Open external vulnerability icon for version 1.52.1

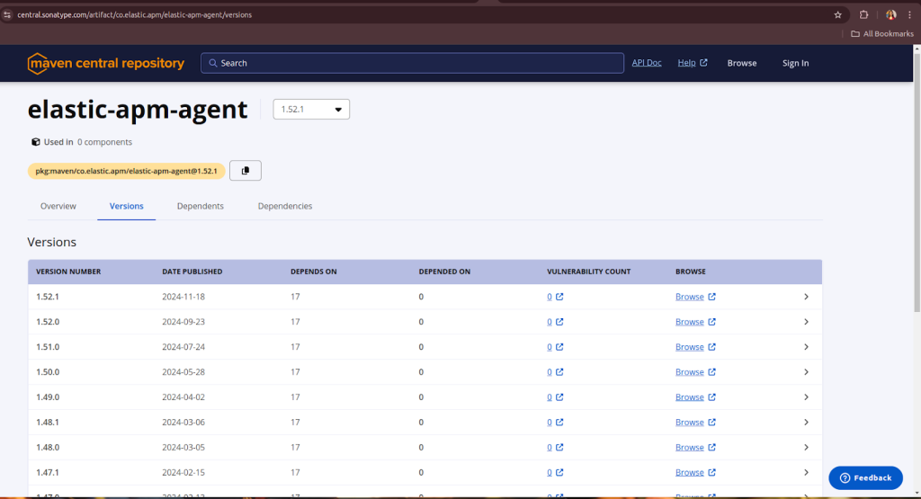(x=560, y=297)
